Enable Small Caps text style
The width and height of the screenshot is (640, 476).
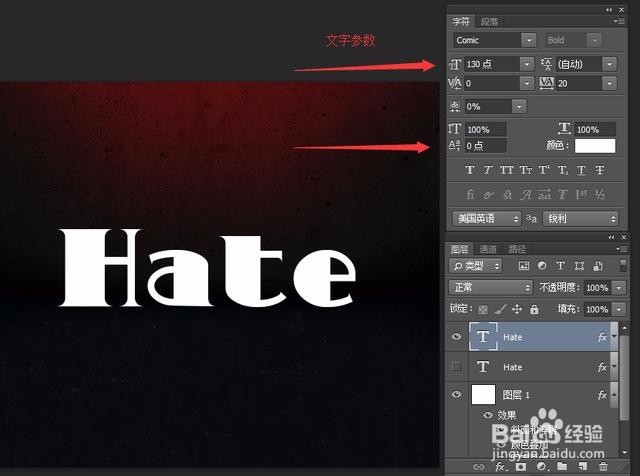tap(526, 170)
